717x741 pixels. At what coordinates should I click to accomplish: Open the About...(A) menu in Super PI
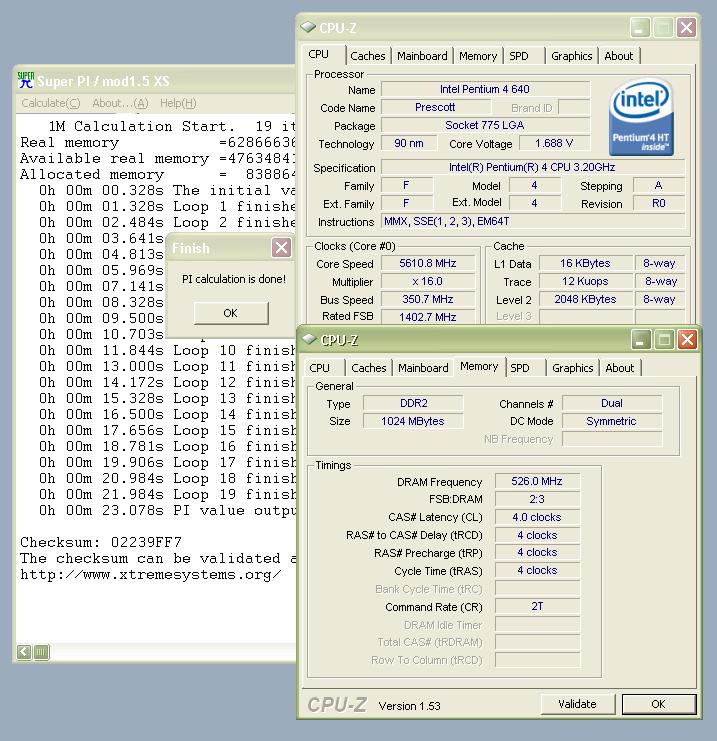pos(120,103)
